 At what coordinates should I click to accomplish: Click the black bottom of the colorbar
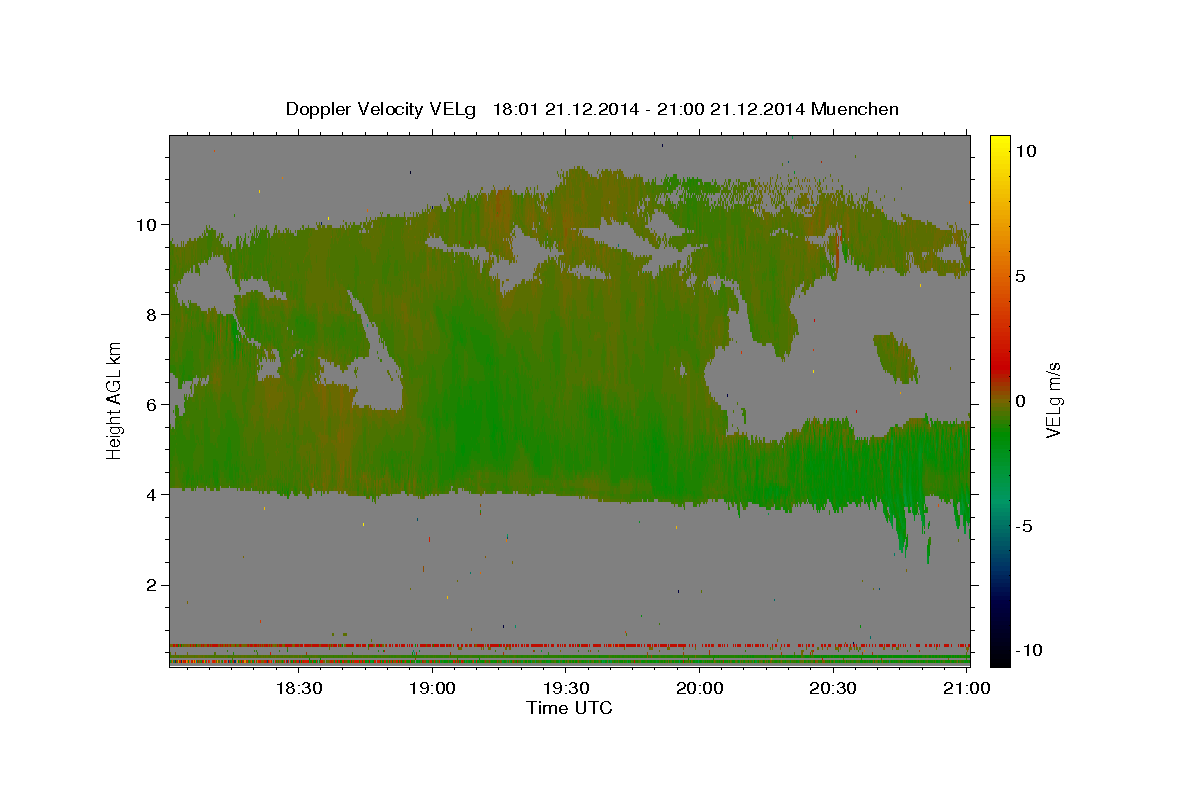[x=1000, y=658]
